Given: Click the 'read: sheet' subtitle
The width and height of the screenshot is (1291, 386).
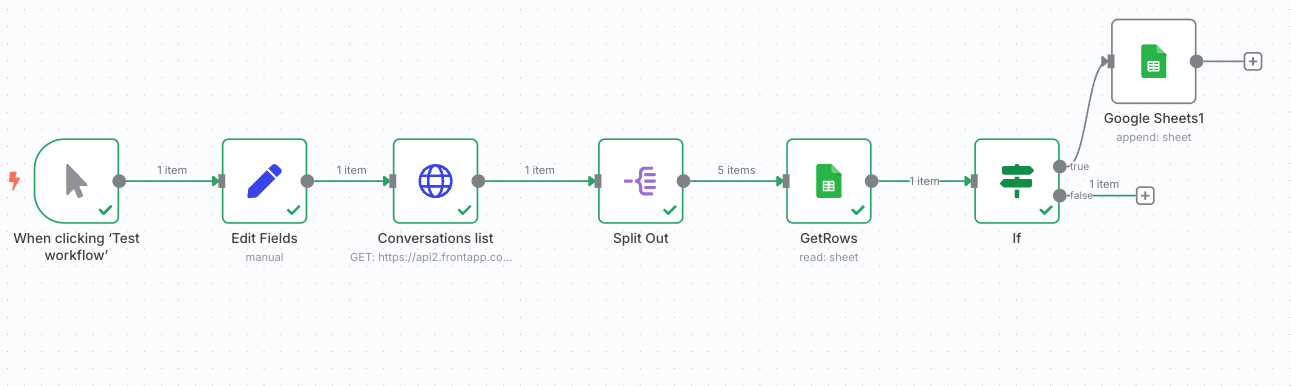Looking at the screenshot, I should coord(829,257).
